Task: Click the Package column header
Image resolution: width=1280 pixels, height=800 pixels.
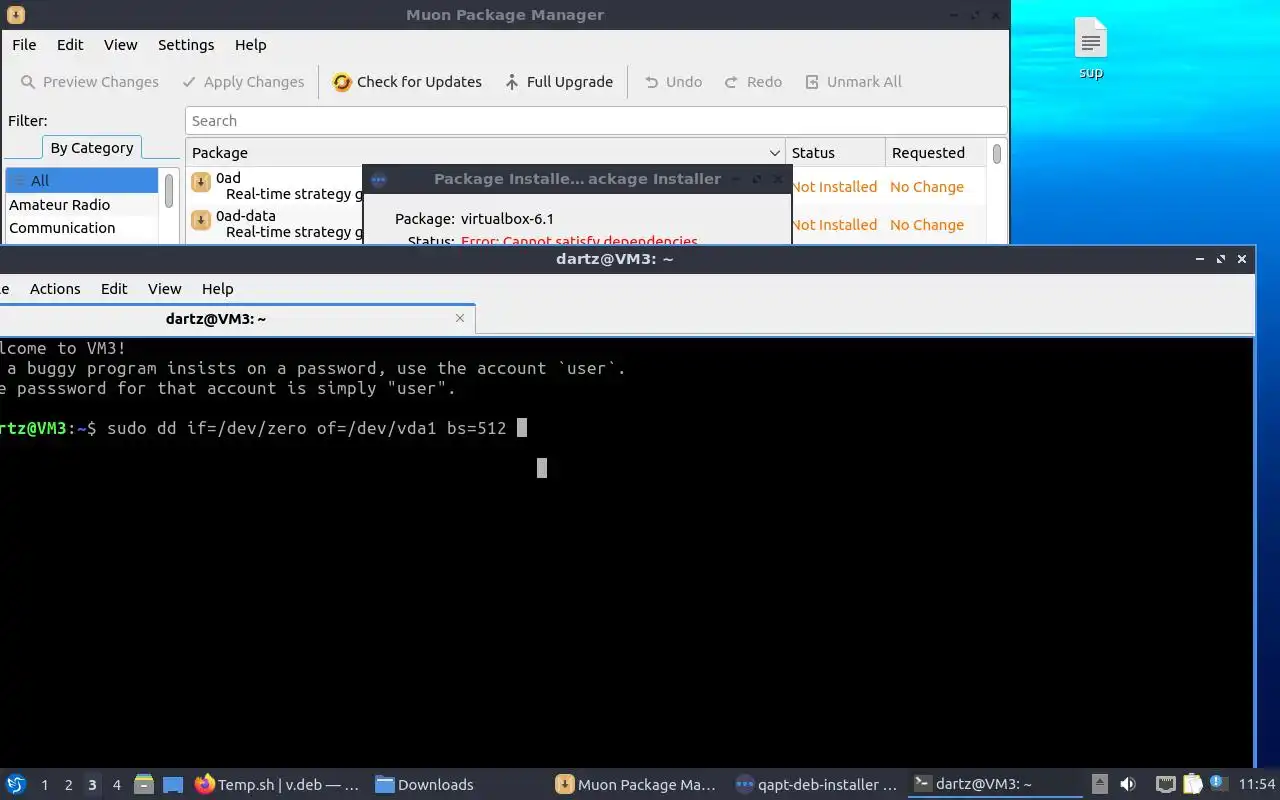Action: [485, 153]
